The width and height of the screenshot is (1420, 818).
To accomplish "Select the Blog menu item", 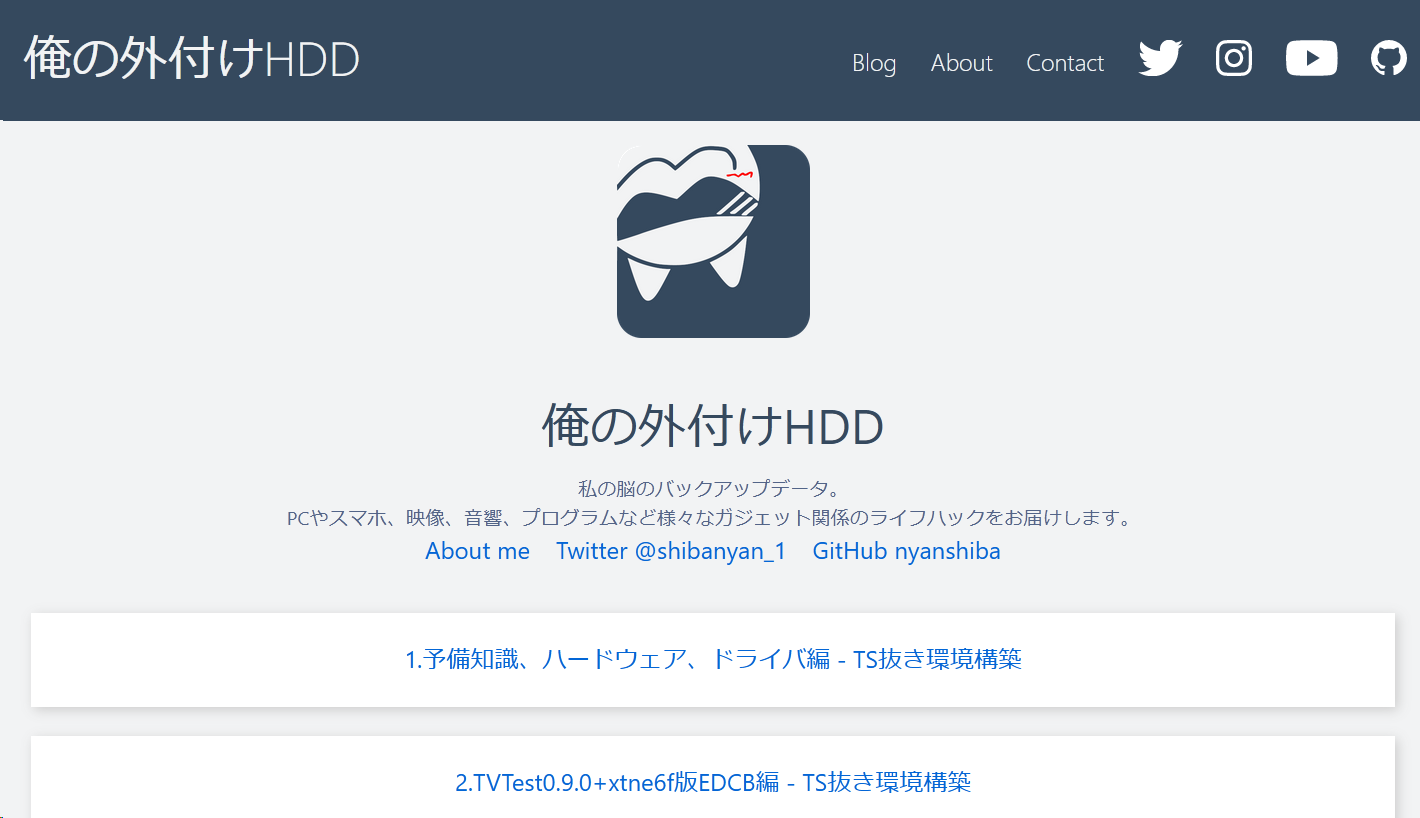I will click(874, 62).
